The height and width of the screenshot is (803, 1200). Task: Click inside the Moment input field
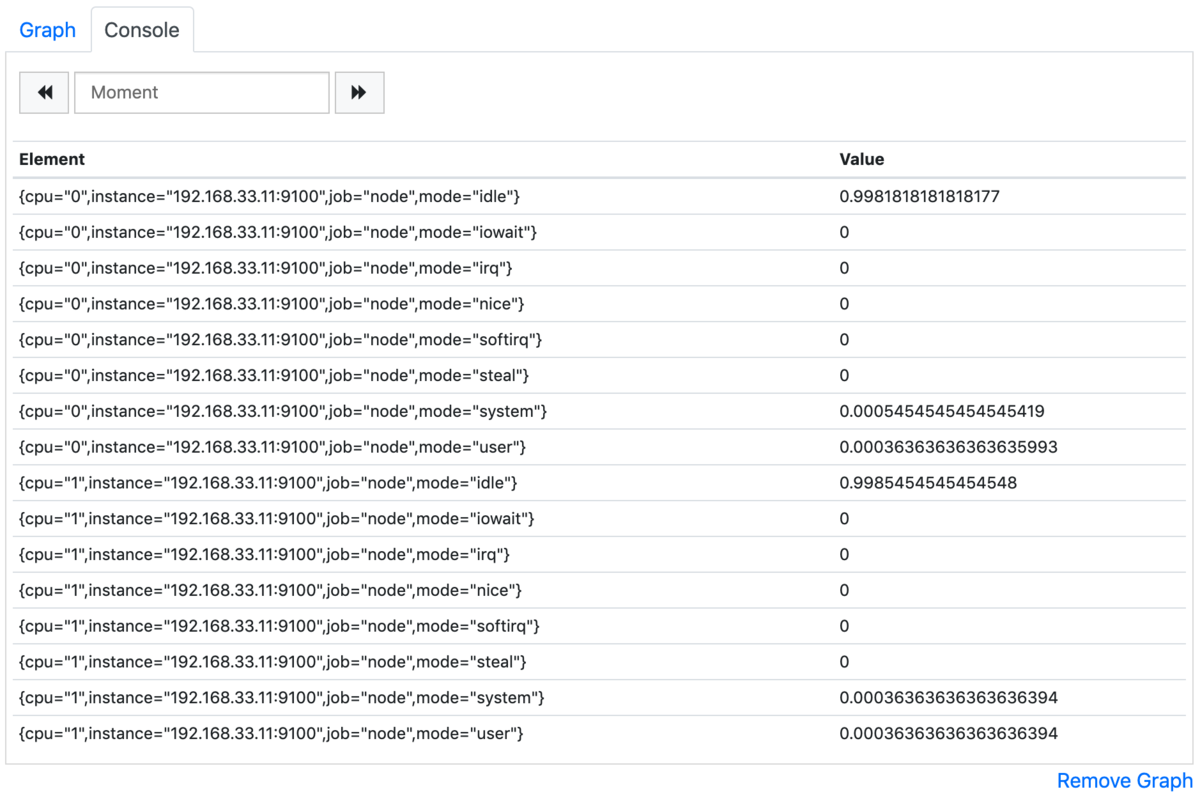(x=200, y=92)
